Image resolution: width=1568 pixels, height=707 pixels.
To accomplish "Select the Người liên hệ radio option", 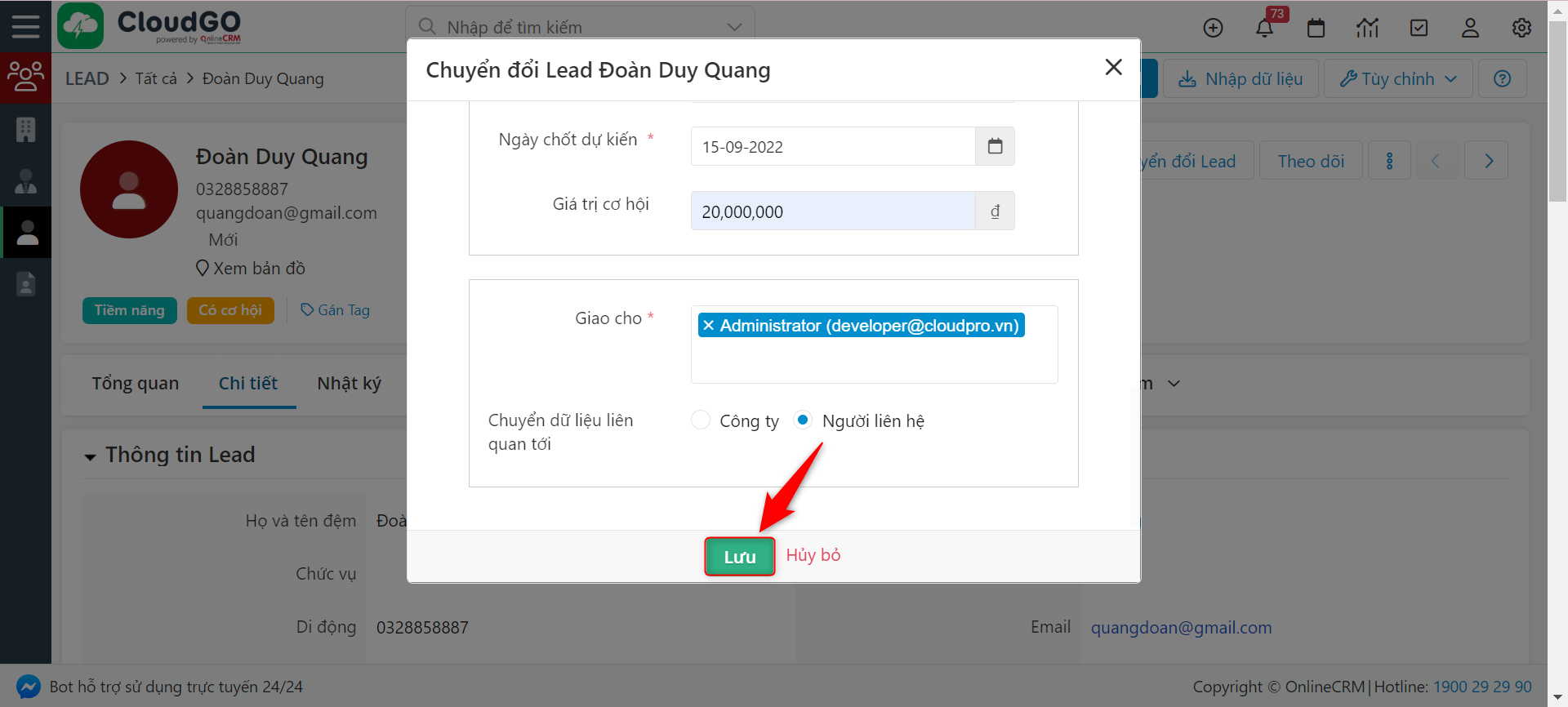I will pyautogui.click(x=803, y=420).
